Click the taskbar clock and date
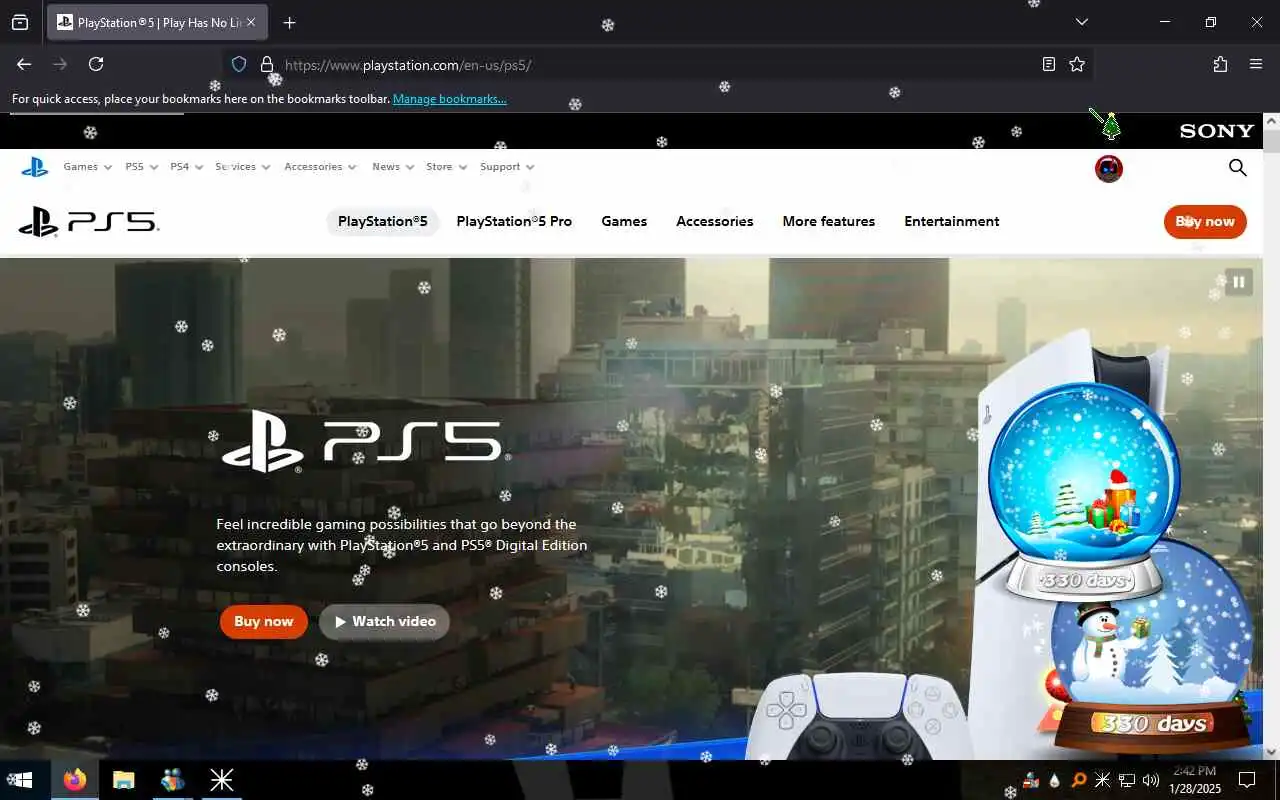This screenshot has height=800, width=1280. [1194, 780]
